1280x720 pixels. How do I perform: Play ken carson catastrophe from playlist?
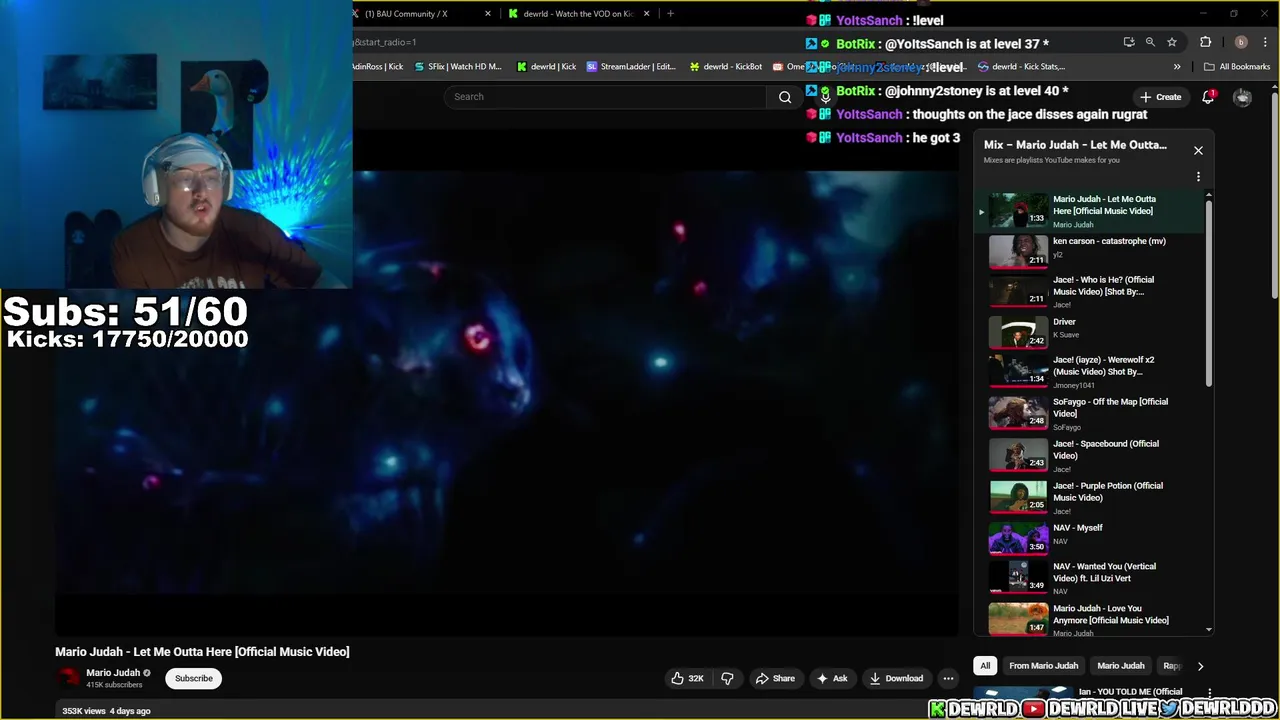click(x=1088, y=251)
